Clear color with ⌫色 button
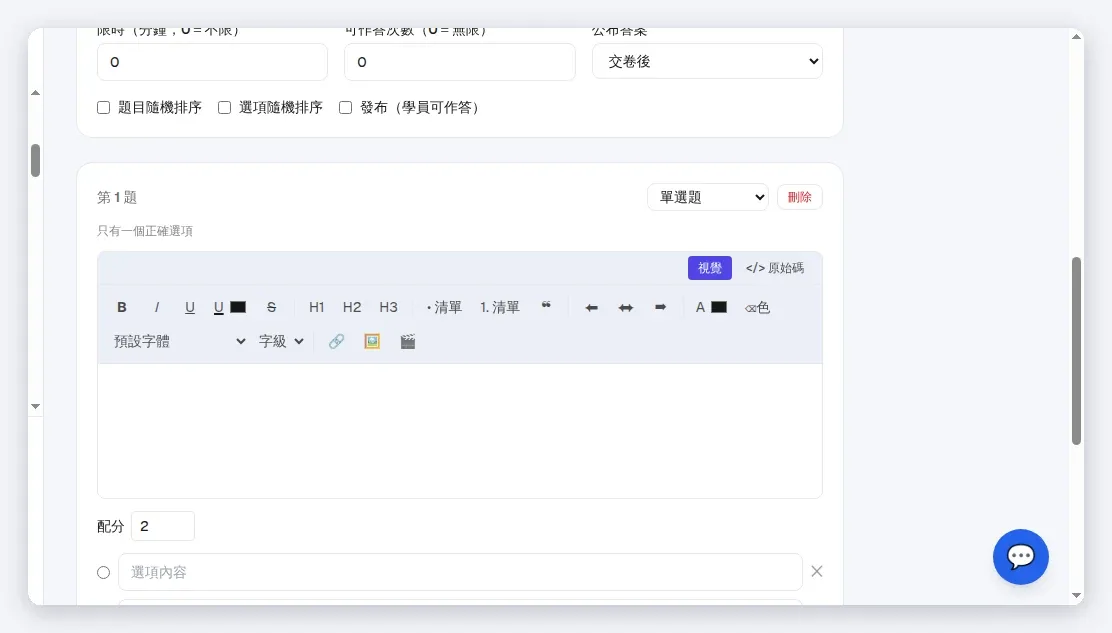Viewport: 1112px width, 633px height. [757, 307]
